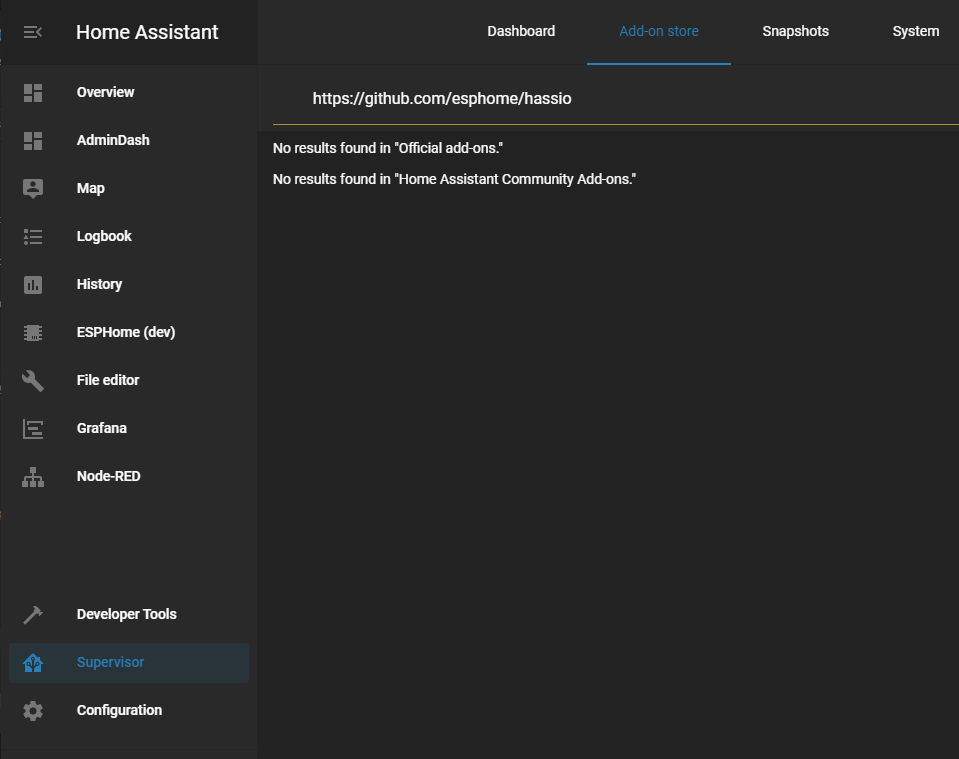Click the Home Assistant title text

click(x=146, y=32)
